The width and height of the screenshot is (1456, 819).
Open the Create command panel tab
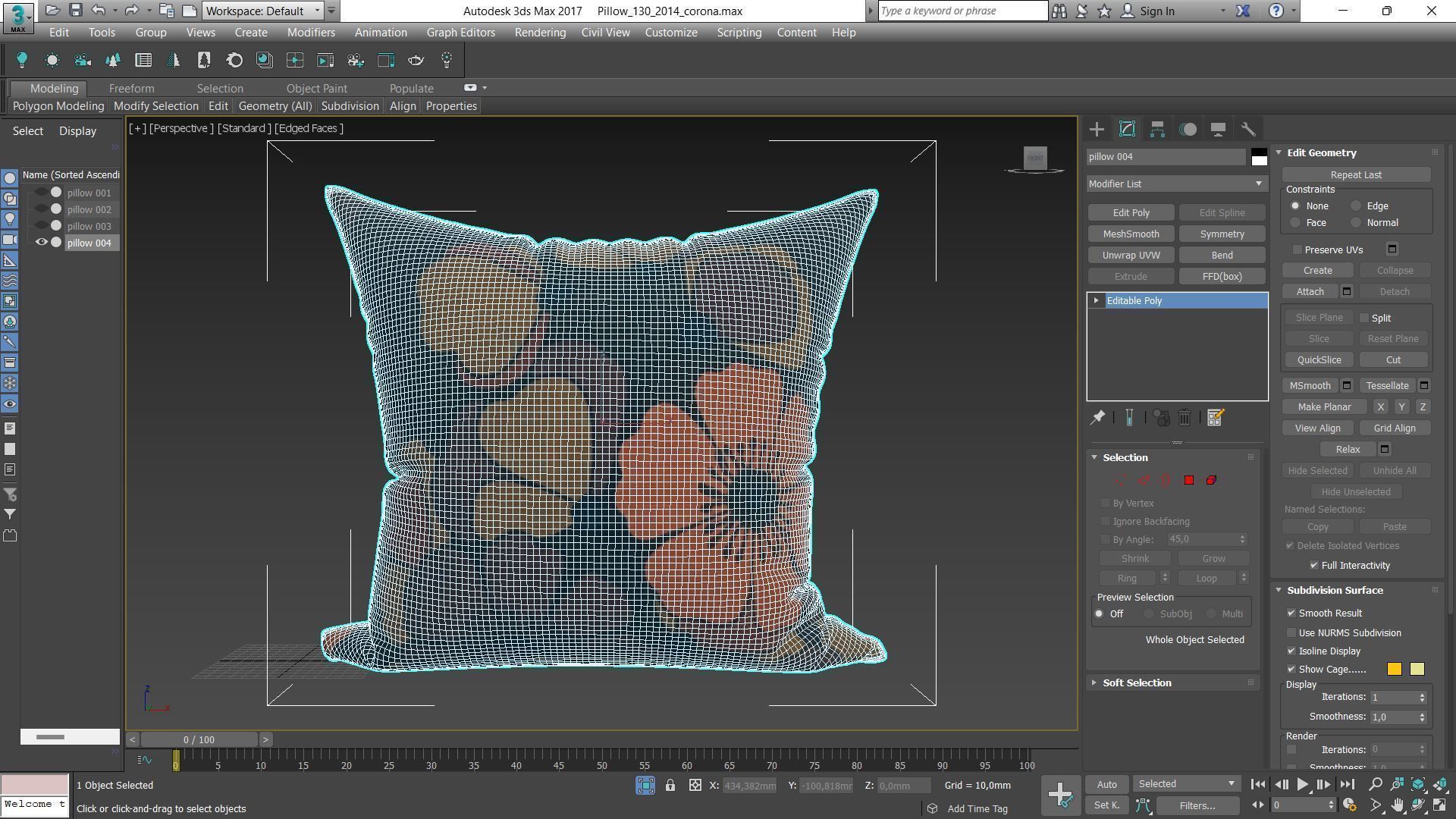click(1097, 130)
